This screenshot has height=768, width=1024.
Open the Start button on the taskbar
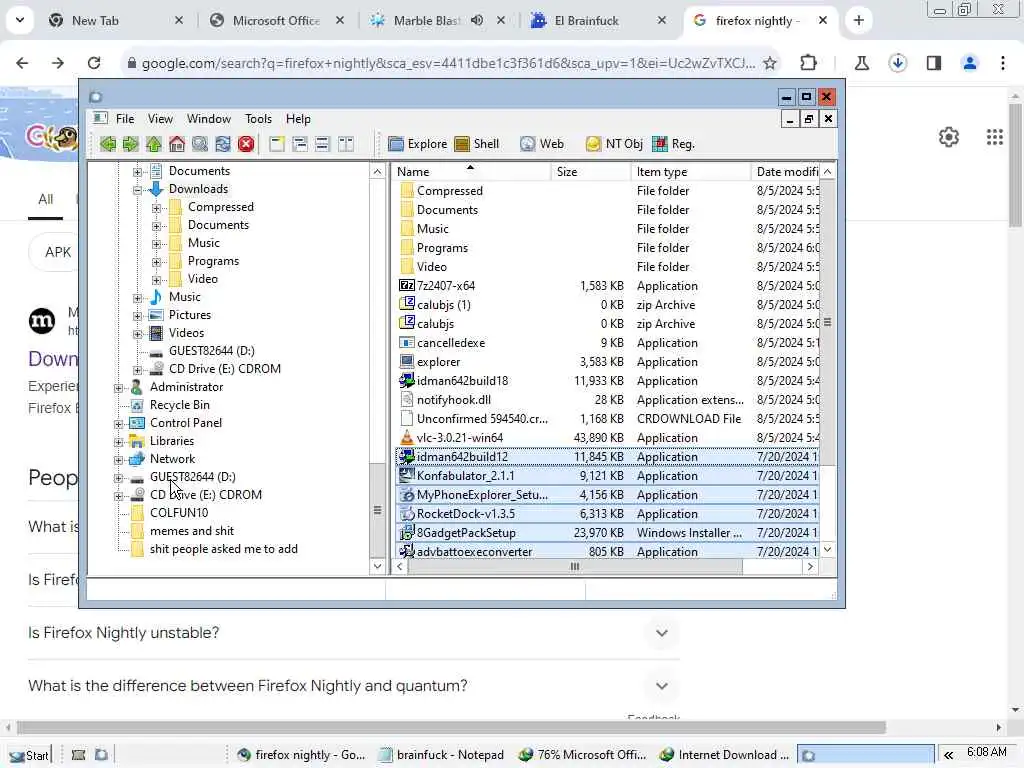(29, 755)
